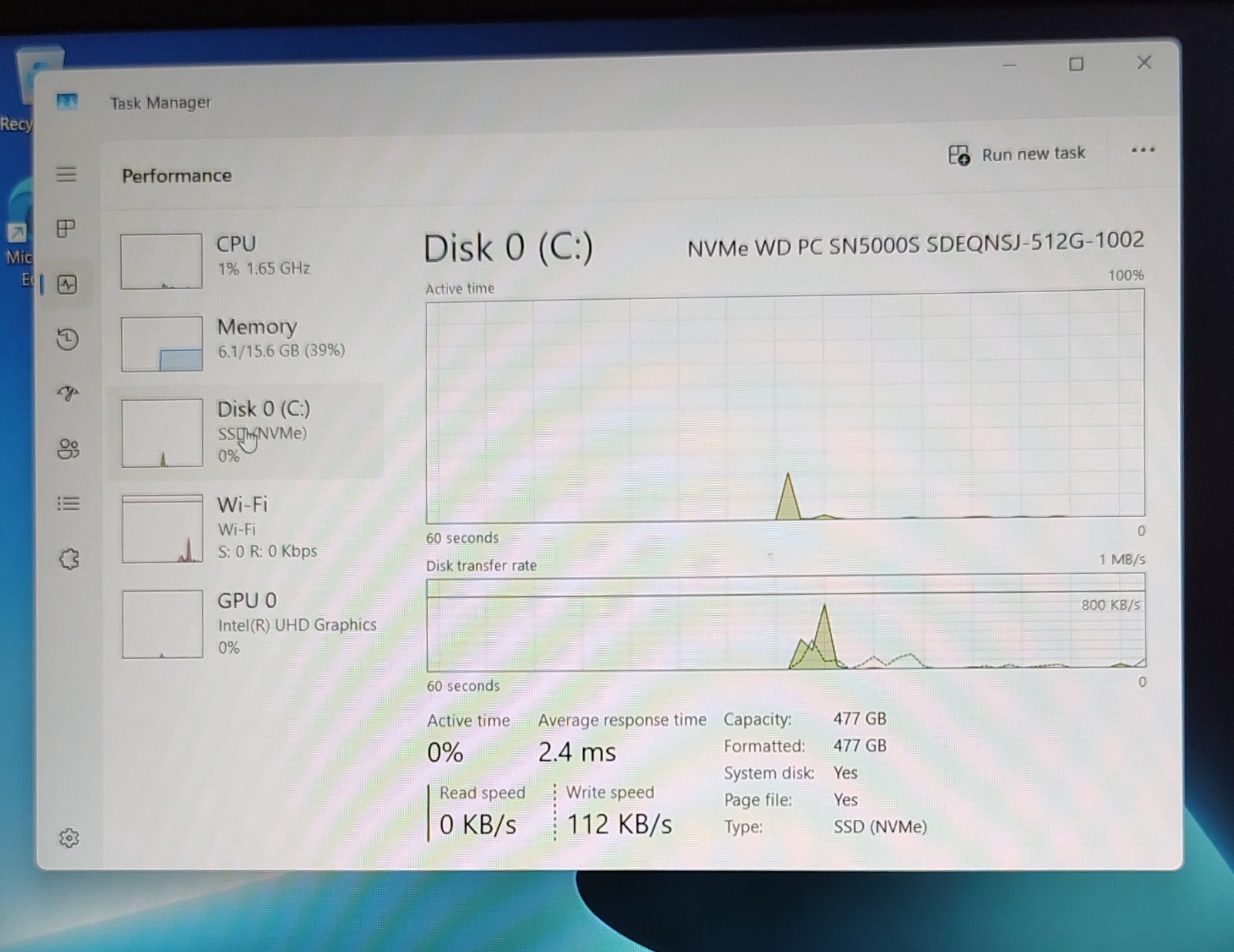Click the Disk transfer rate graph
The height and width of the screenshot is (952, 1234).
pos(786,623)
